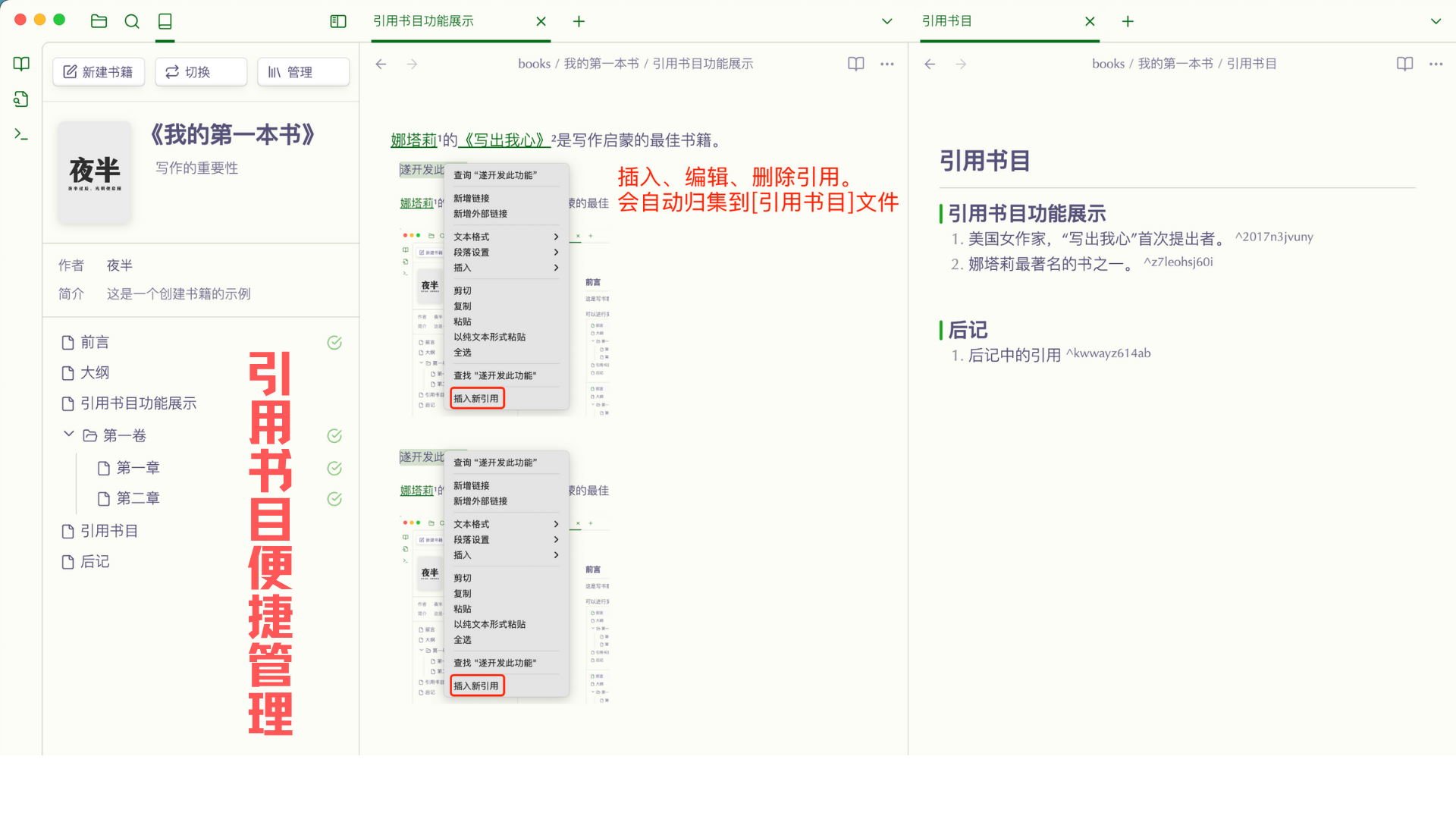Open tab list dropdown in left pane group
This screenshot has height=819, width=1456.
pyautogui.click(x=886, y=21)
